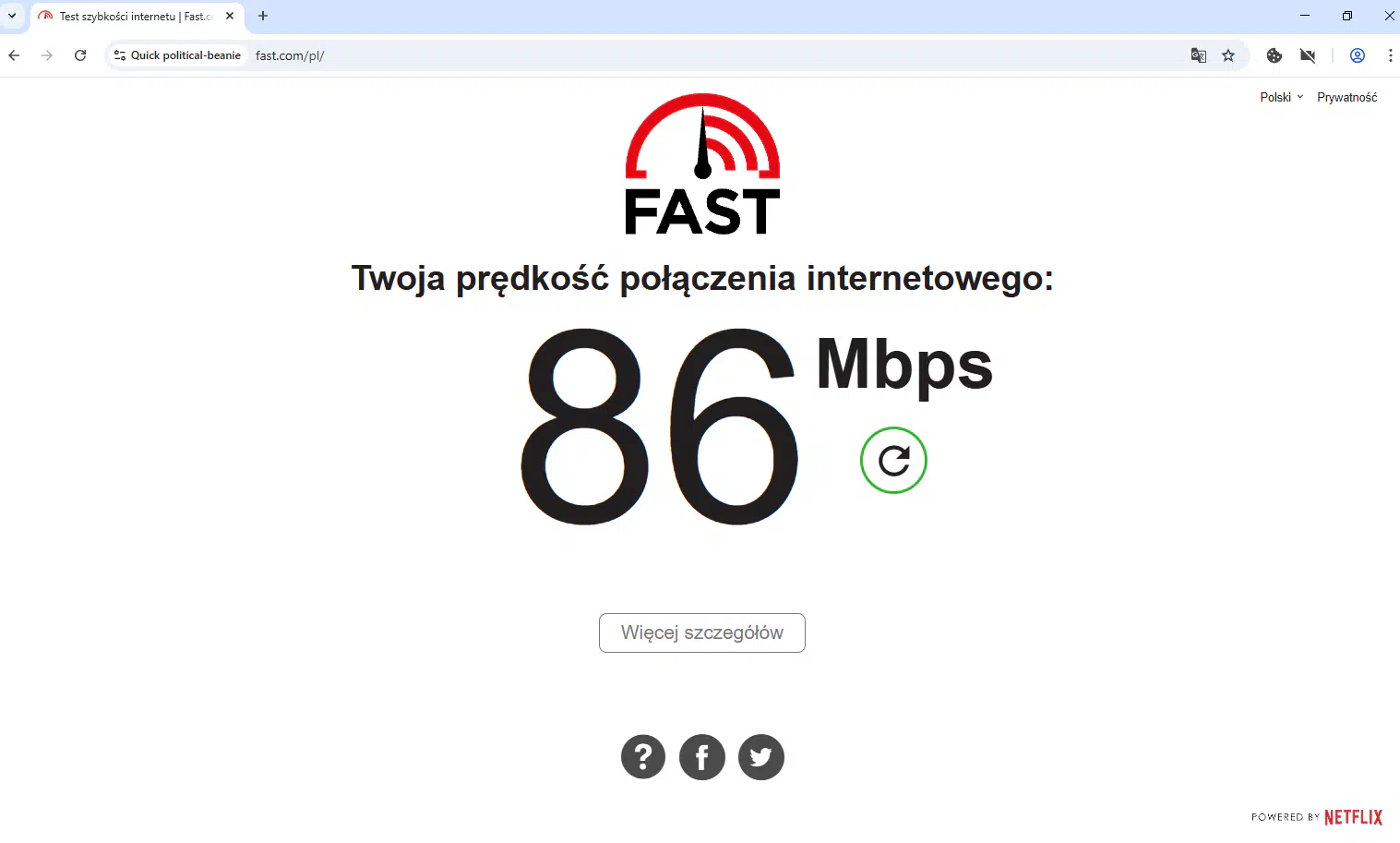Share the result on Facebook
This screenshot has height=843, width=1400.
(x=702, y=757)
